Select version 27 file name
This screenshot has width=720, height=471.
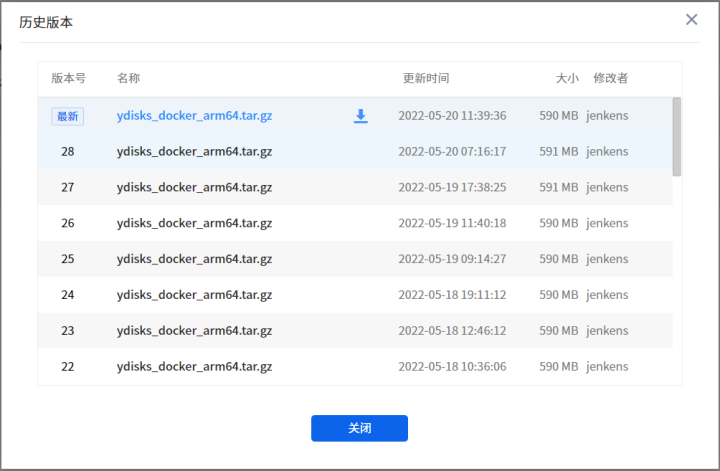(x=194, y=188)
